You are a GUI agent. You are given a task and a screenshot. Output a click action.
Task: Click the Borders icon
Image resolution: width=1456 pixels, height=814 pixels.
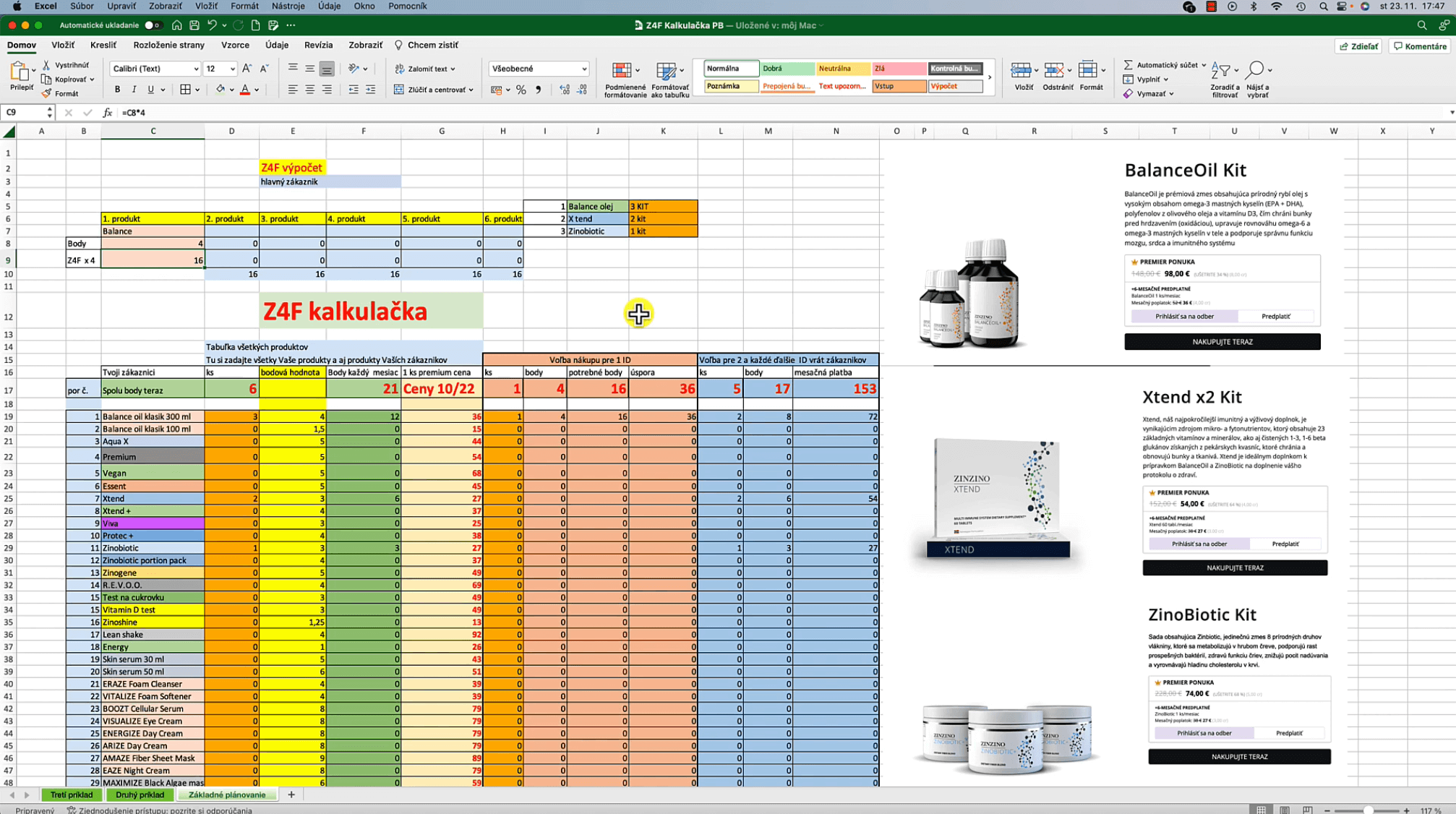186,90
